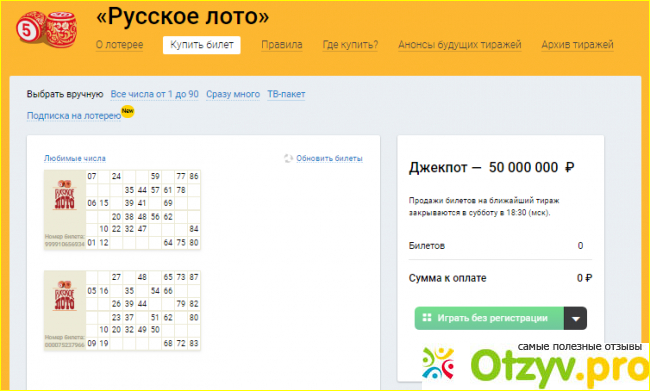Click the Русское лото logo on the first ticket
Viewport: 650px width, 391px height.
coord(65,195)
